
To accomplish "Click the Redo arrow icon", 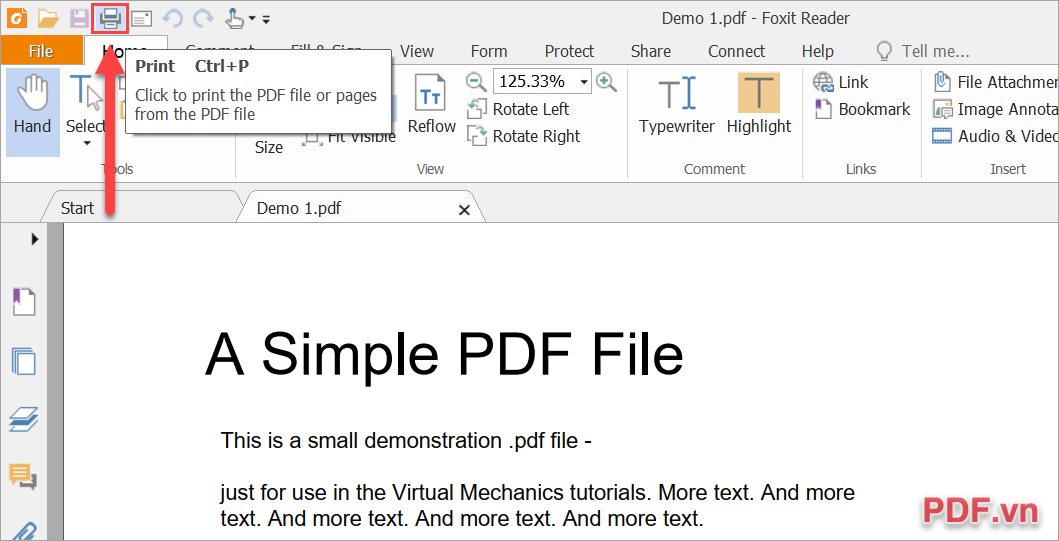I will pos(203,18).
